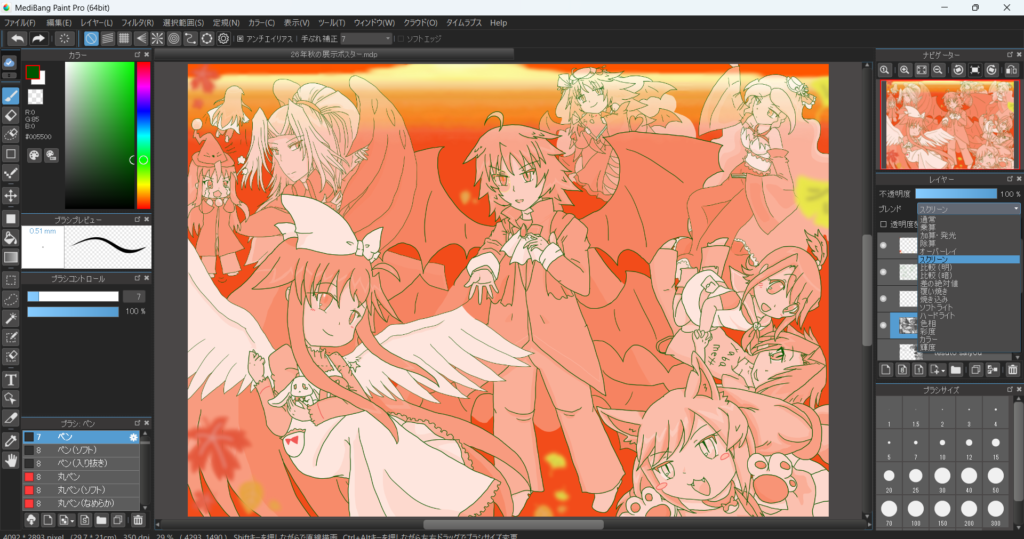
Task: Select ペン(入り抜き) brush
Action: pos(82,463)
